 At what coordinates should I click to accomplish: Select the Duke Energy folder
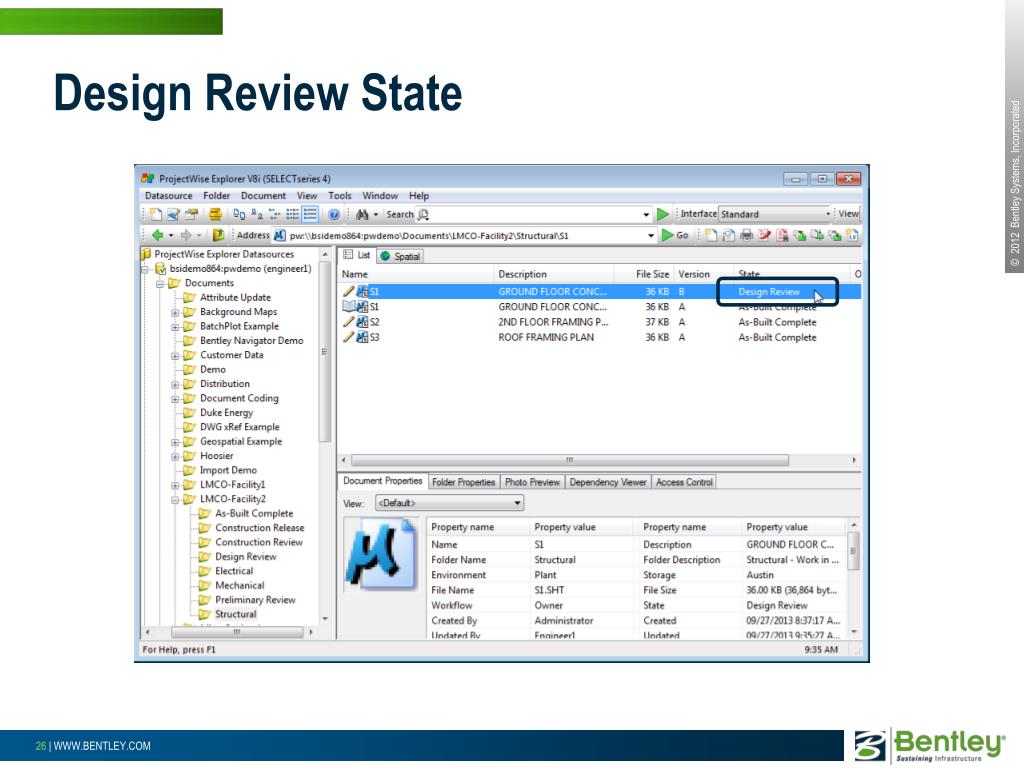[226, 413]
